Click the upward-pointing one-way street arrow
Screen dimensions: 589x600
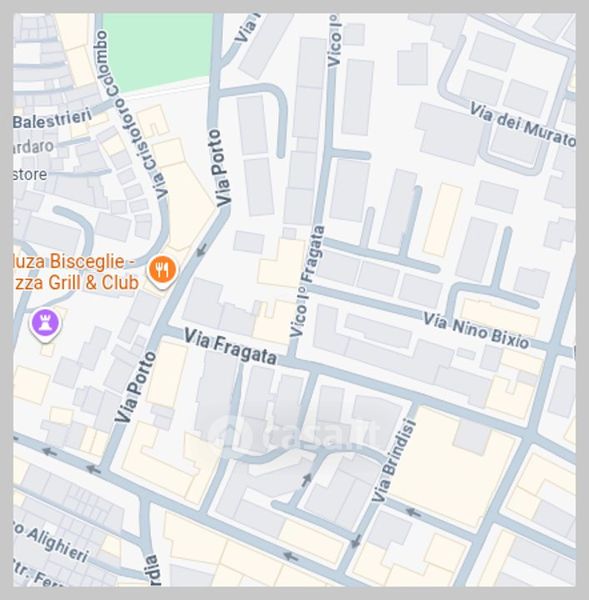pos(307,480)
